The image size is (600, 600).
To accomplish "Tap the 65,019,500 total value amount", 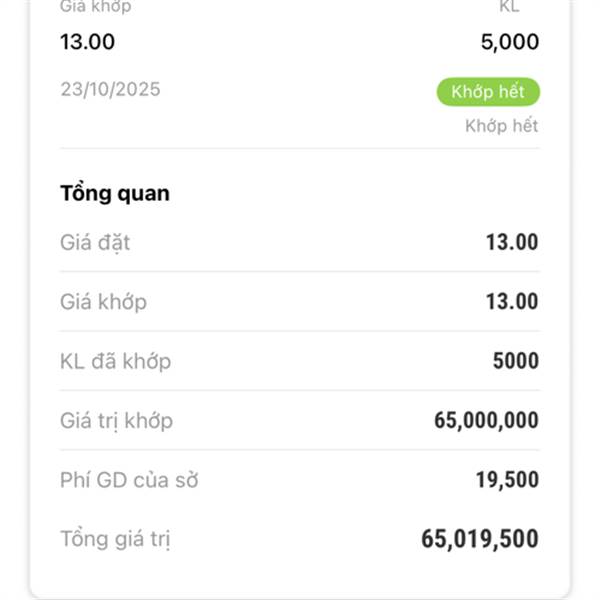I will (x=480, y=540).
